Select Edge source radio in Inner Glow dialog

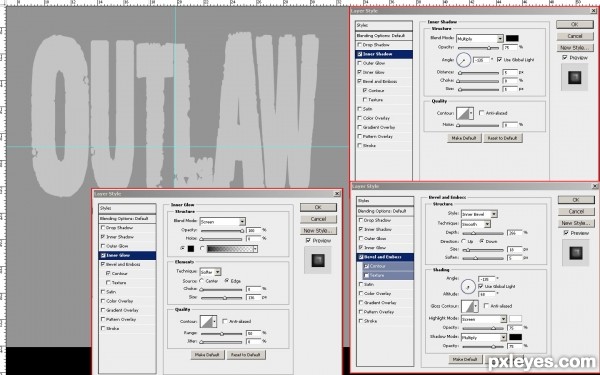(x=227, y=281)
